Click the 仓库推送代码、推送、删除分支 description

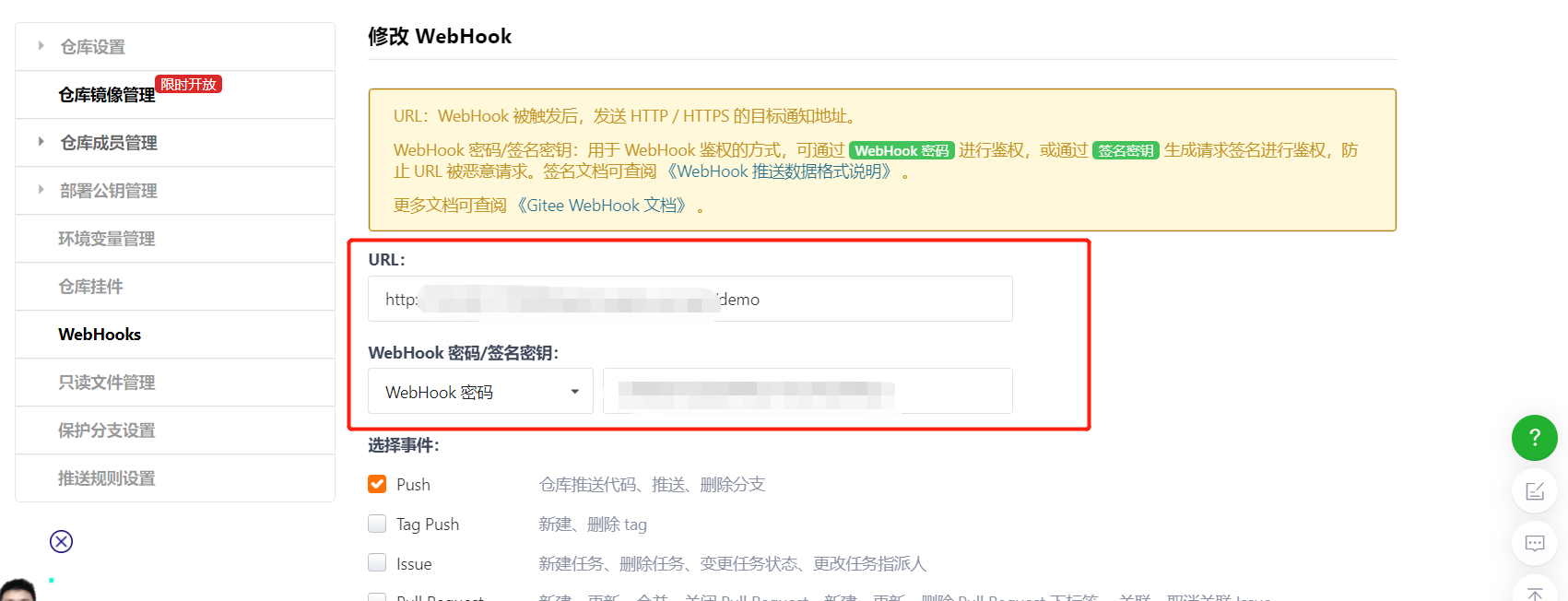(x=652, y=485)
